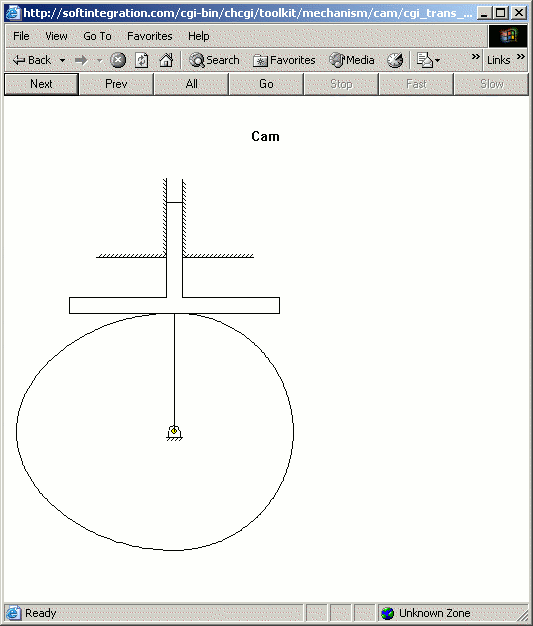The width and height of the screenshot is (533, 626).
Task: Show more toolbar buttons chevron
Action: tap(475, 56)
